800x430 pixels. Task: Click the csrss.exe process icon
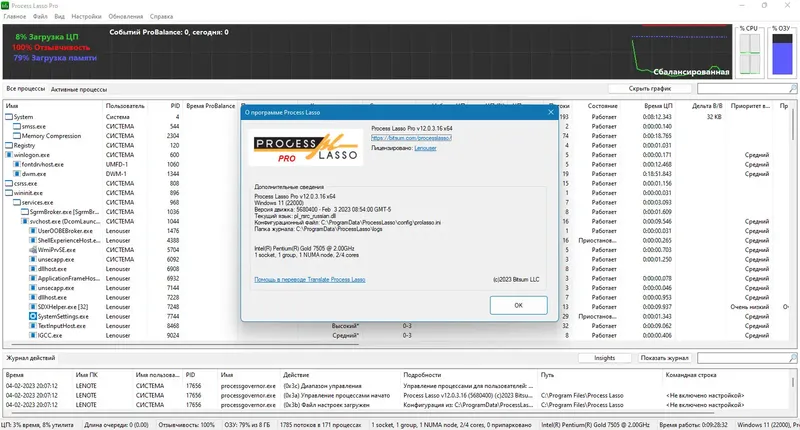(x=9, y=183)
